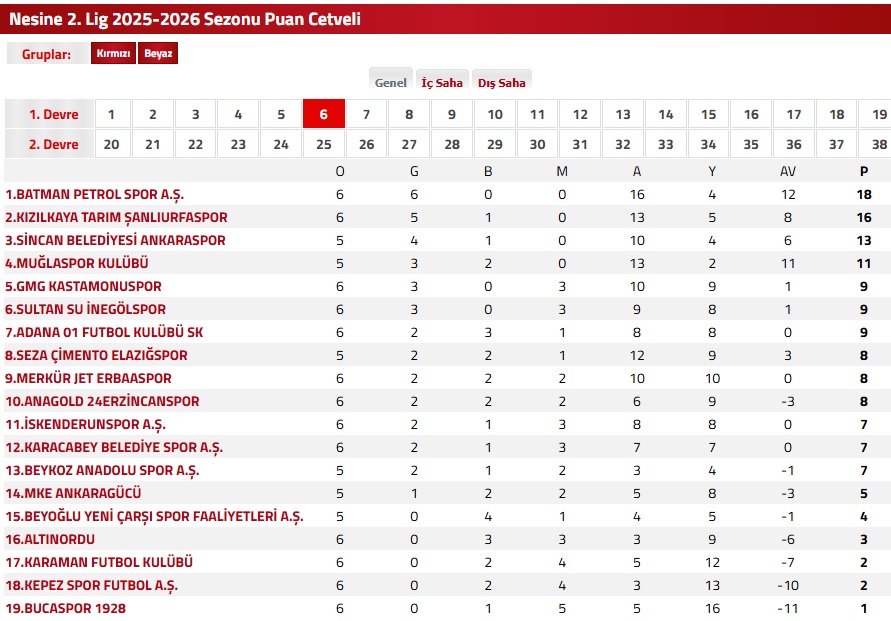Select the Beyaz group button
891x621 pixels.
click(x=158, y=54)
